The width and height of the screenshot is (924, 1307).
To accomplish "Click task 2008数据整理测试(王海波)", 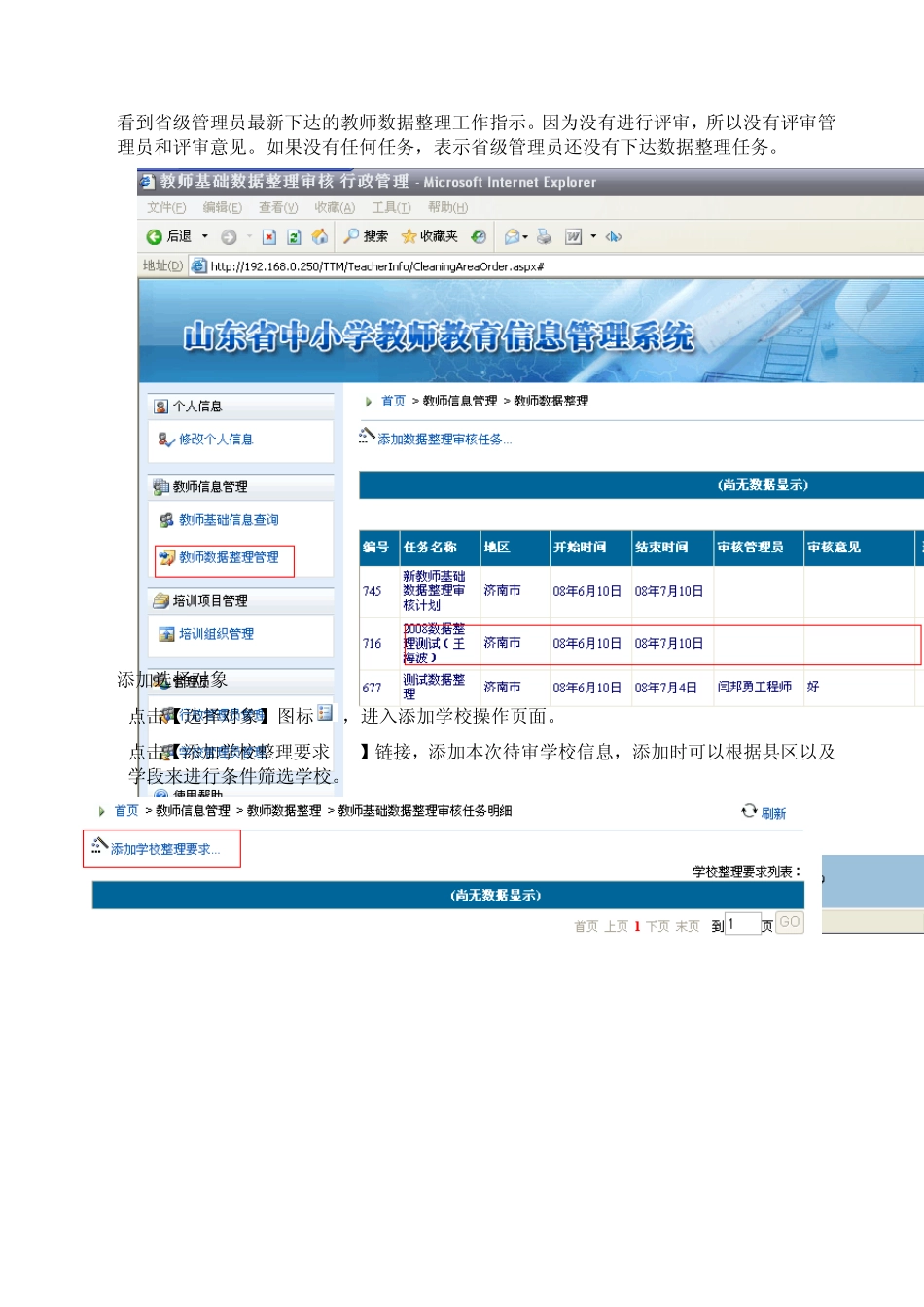I will [434, 643].
